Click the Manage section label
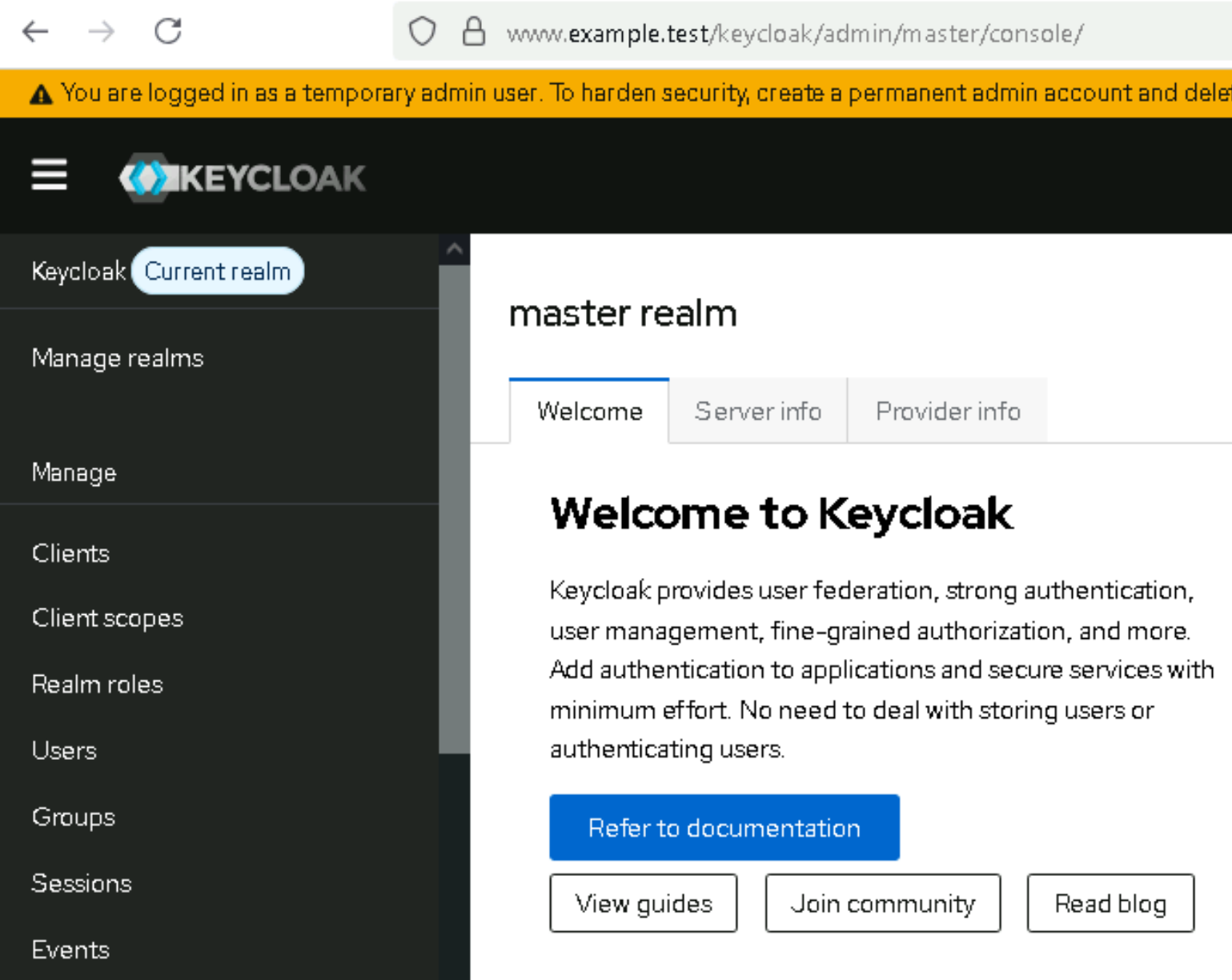 tap(74, 472)
